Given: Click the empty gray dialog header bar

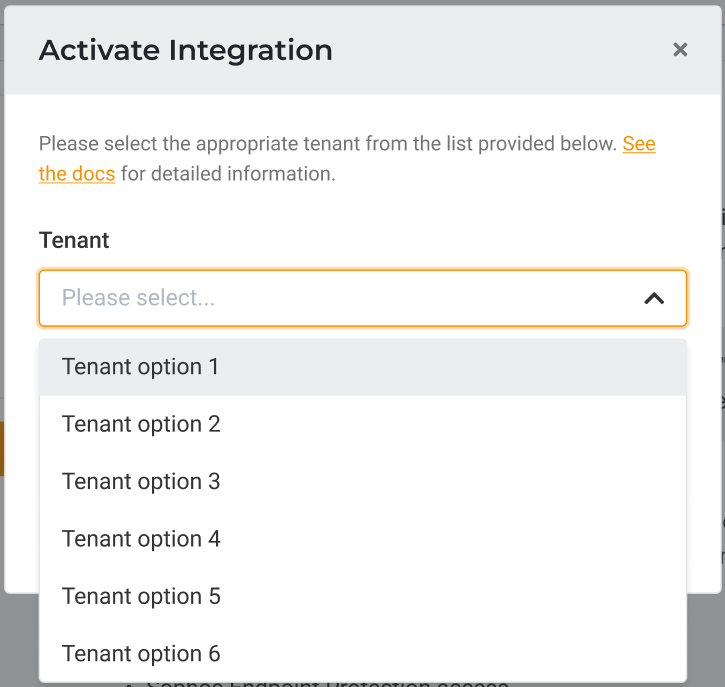Looking at the screenshot, I should (500, 50).
